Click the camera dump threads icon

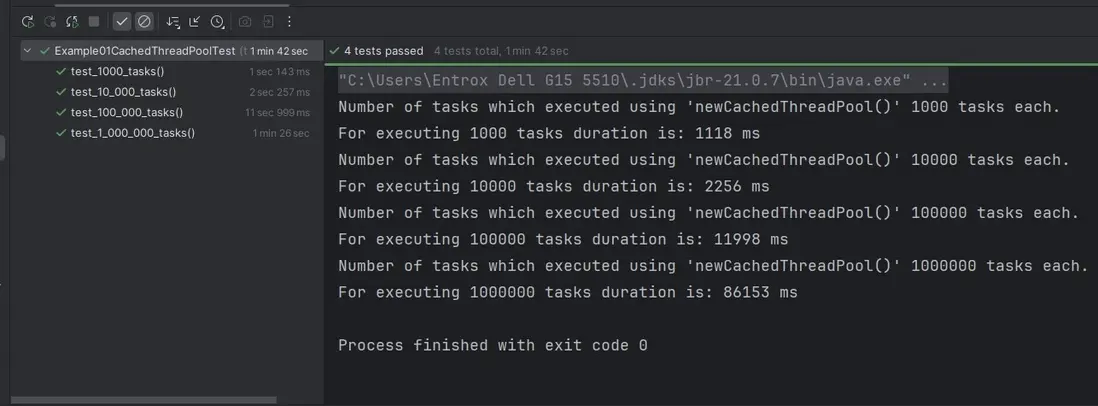(245, 21)
